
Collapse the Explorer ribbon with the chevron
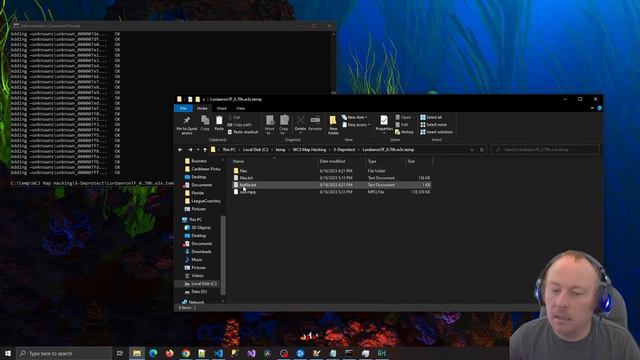[592, 108]
